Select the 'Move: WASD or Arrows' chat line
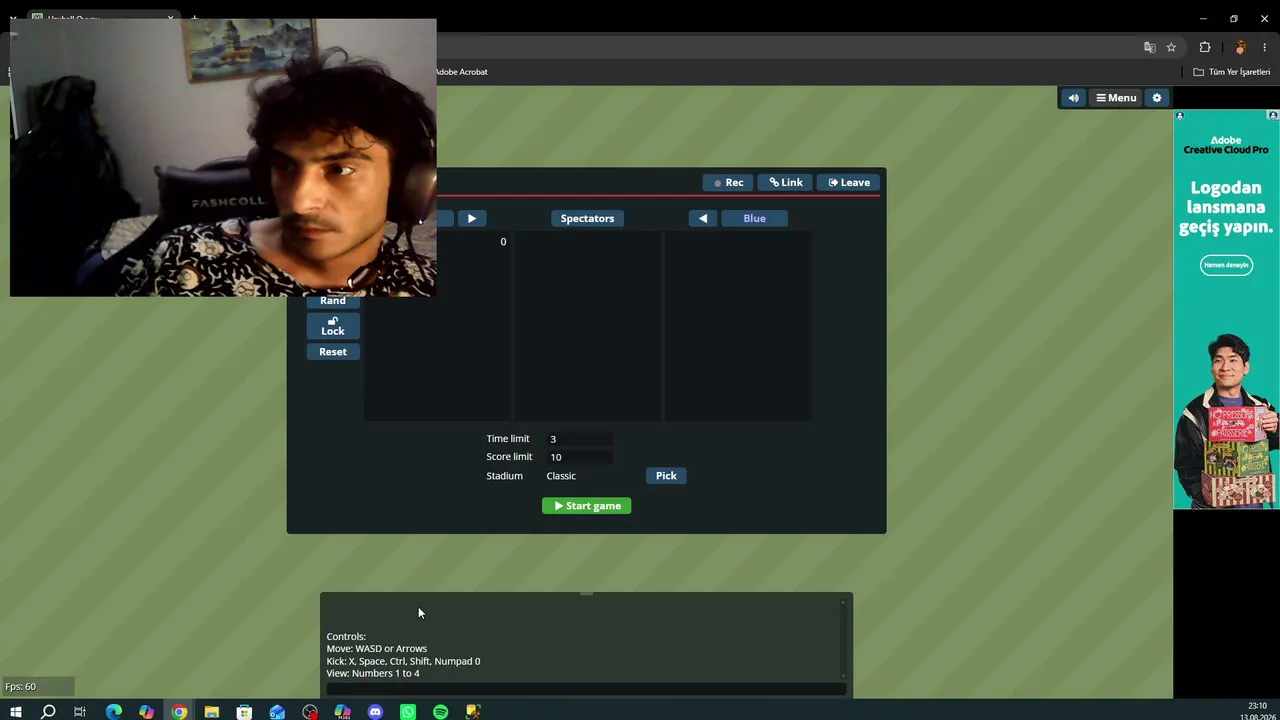 [x=376, y=649]
